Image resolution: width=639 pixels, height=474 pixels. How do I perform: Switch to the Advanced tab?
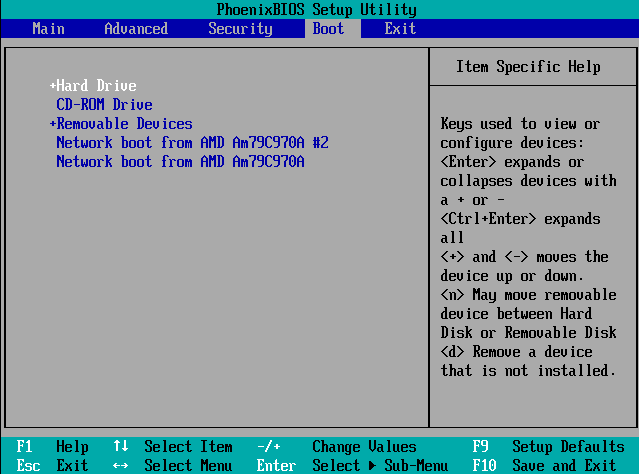pyautogui.click(x=136, y=29)
